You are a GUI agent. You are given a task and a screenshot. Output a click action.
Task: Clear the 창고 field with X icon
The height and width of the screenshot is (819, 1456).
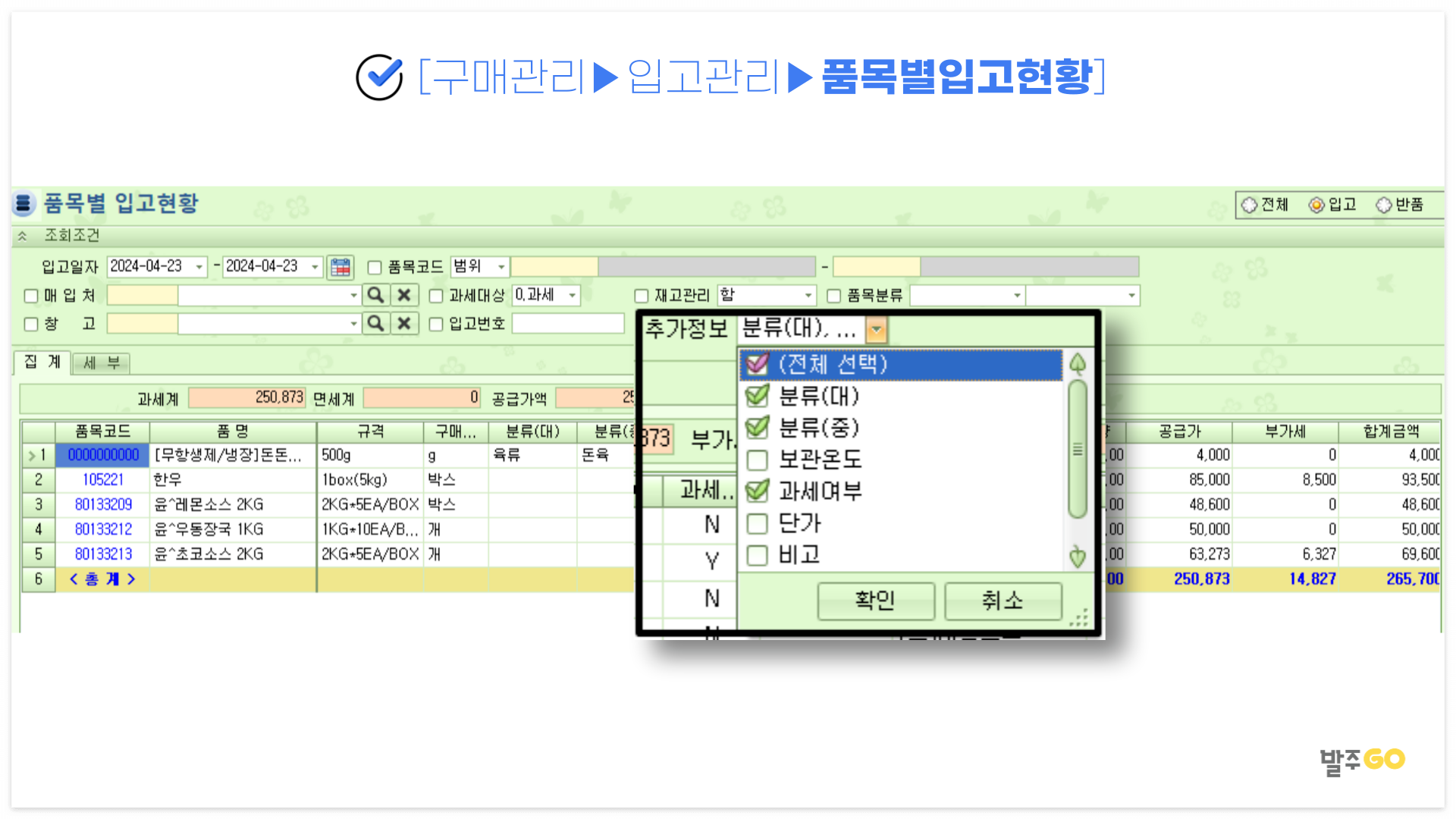click(404, 324)
